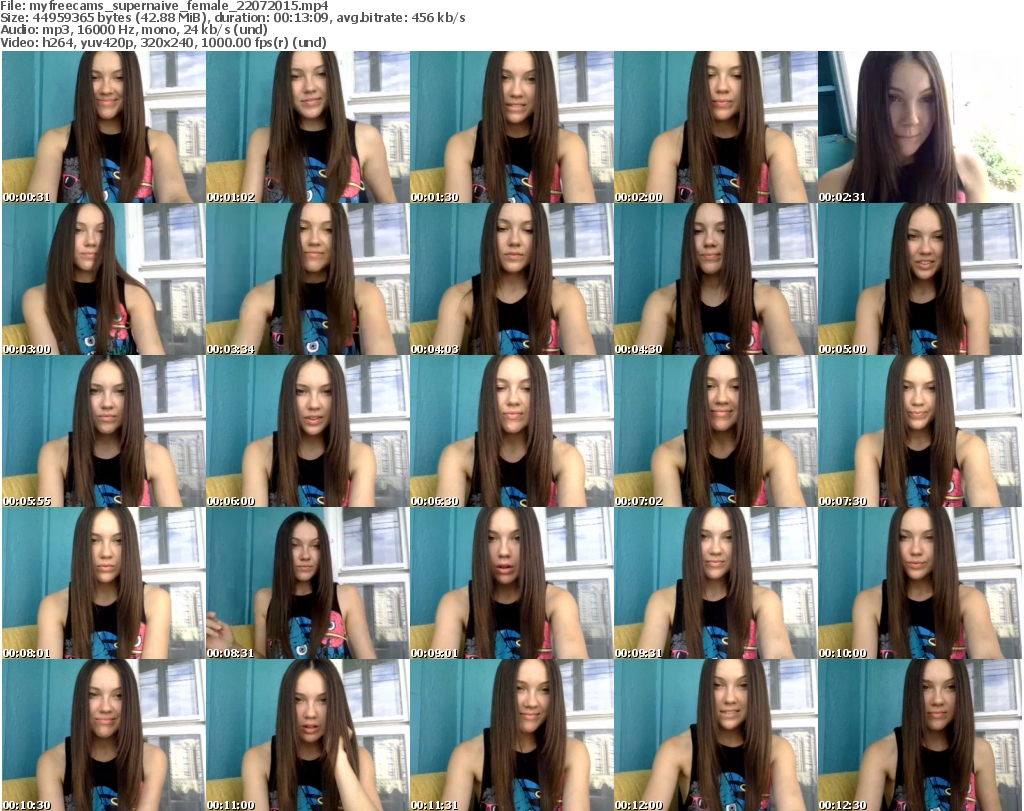The image size is (1024, 811).
Task: Choose the 00:06:00 thumbnail
Action: coord(308,431)
